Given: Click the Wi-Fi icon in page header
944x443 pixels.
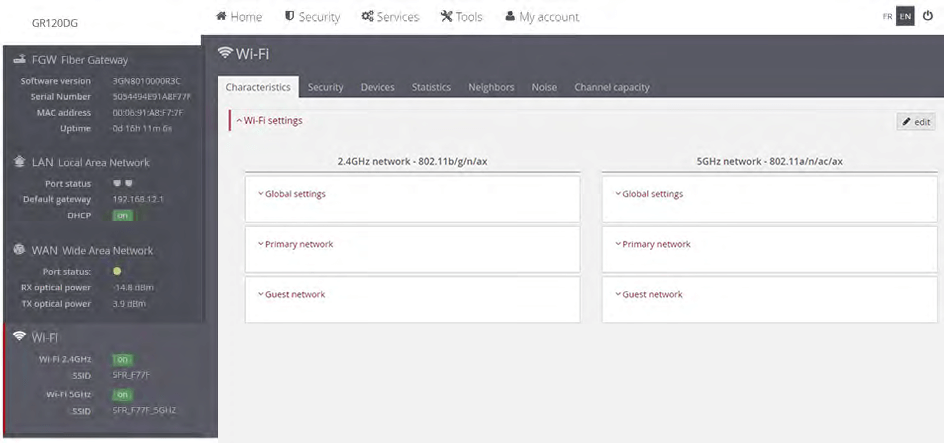Looking at the screenshot, I should coord(225,53).
